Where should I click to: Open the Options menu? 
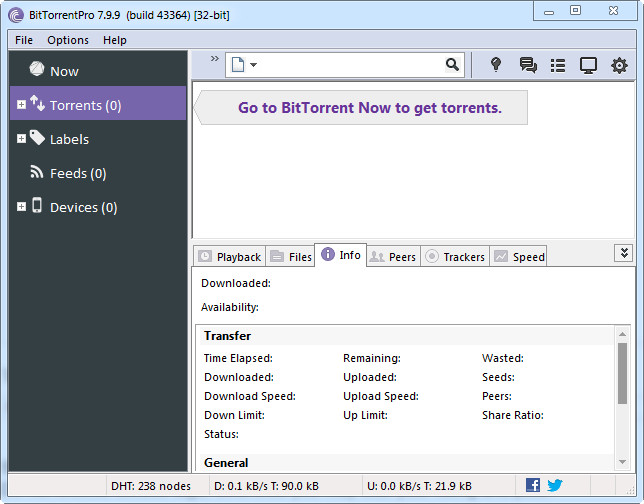point(67,40)
